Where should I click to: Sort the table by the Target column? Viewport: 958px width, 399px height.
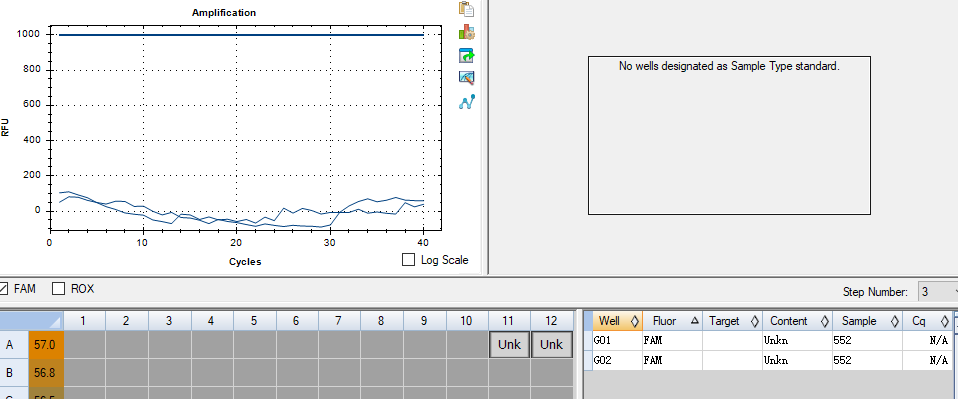pos(732,321)
